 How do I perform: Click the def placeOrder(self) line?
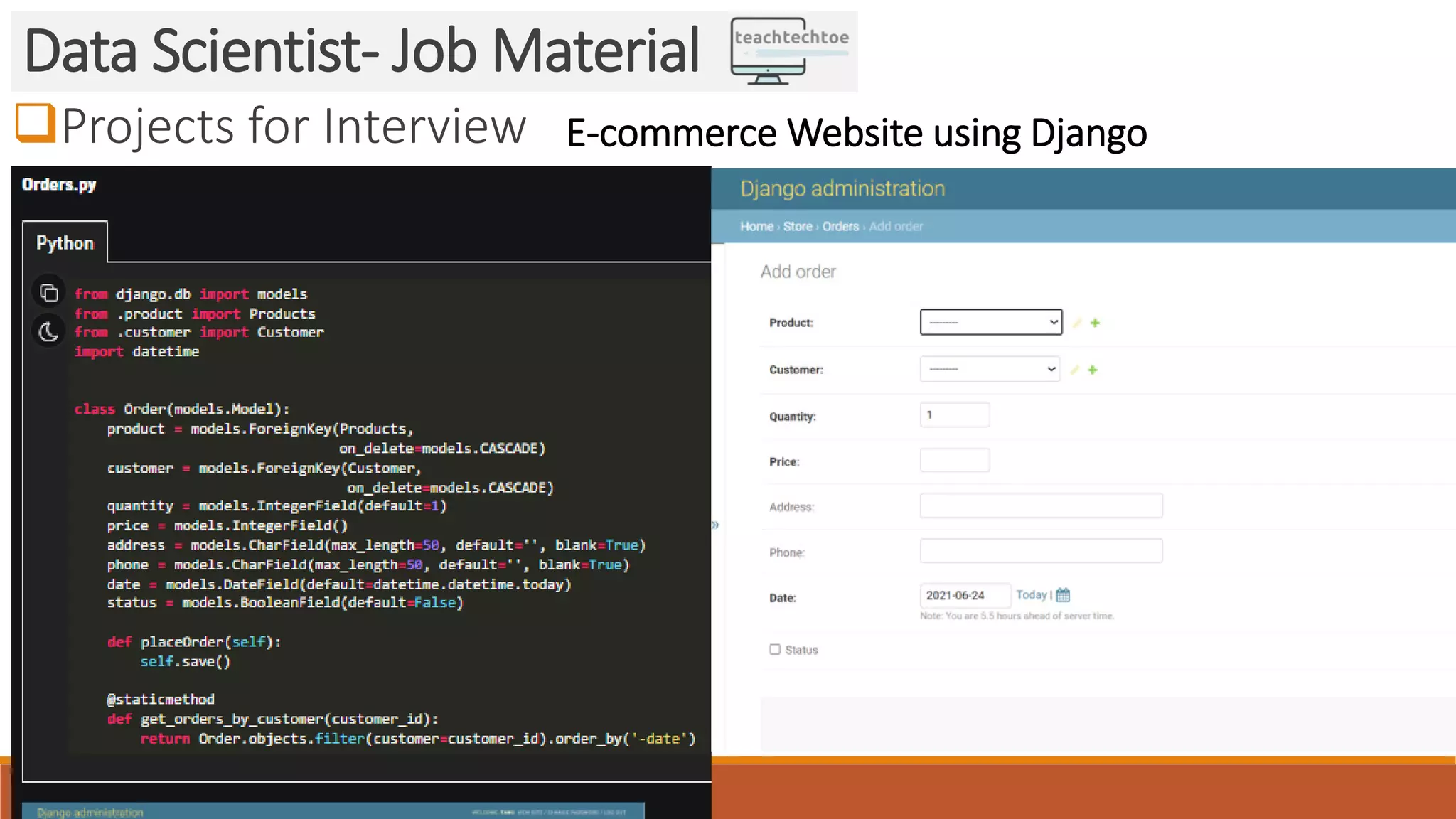[194, 642]
